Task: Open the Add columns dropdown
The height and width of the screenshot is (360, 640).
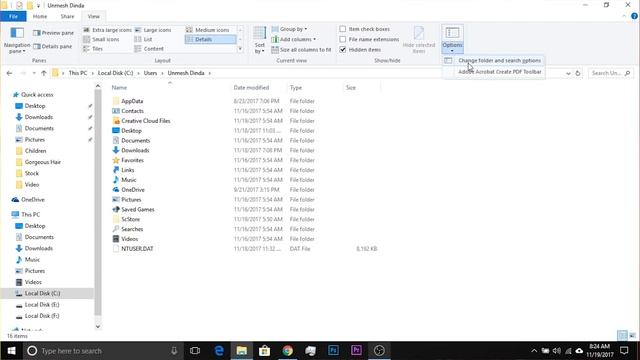Action: click(293, 39)
